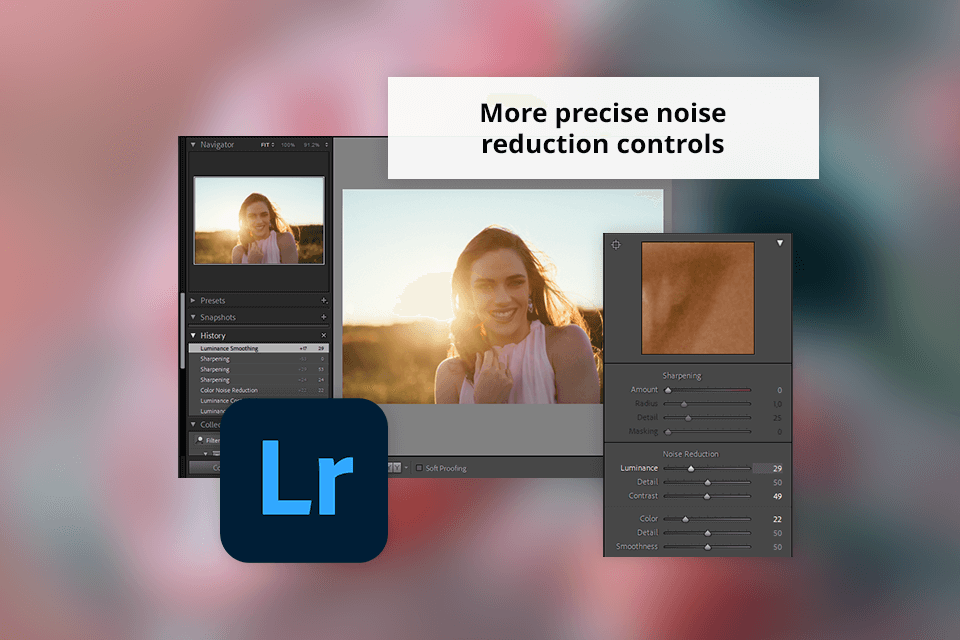960x640 pixels.
Task: Click the Luminance value field showing 29
Action: [768, 469]
